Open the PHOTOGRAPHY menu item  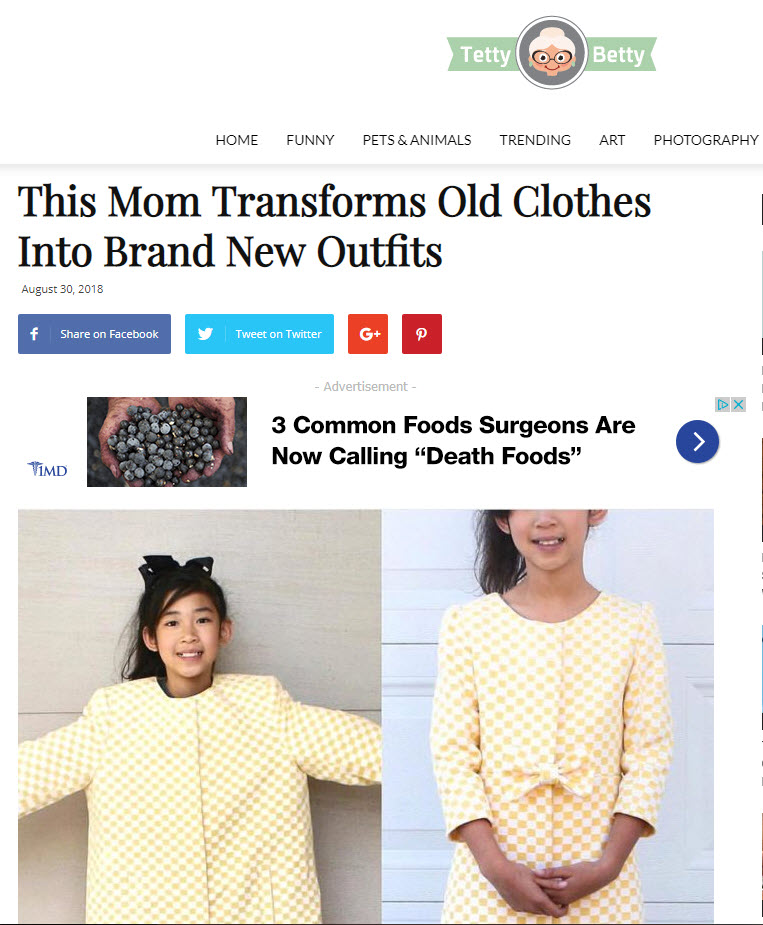point(706,140)
